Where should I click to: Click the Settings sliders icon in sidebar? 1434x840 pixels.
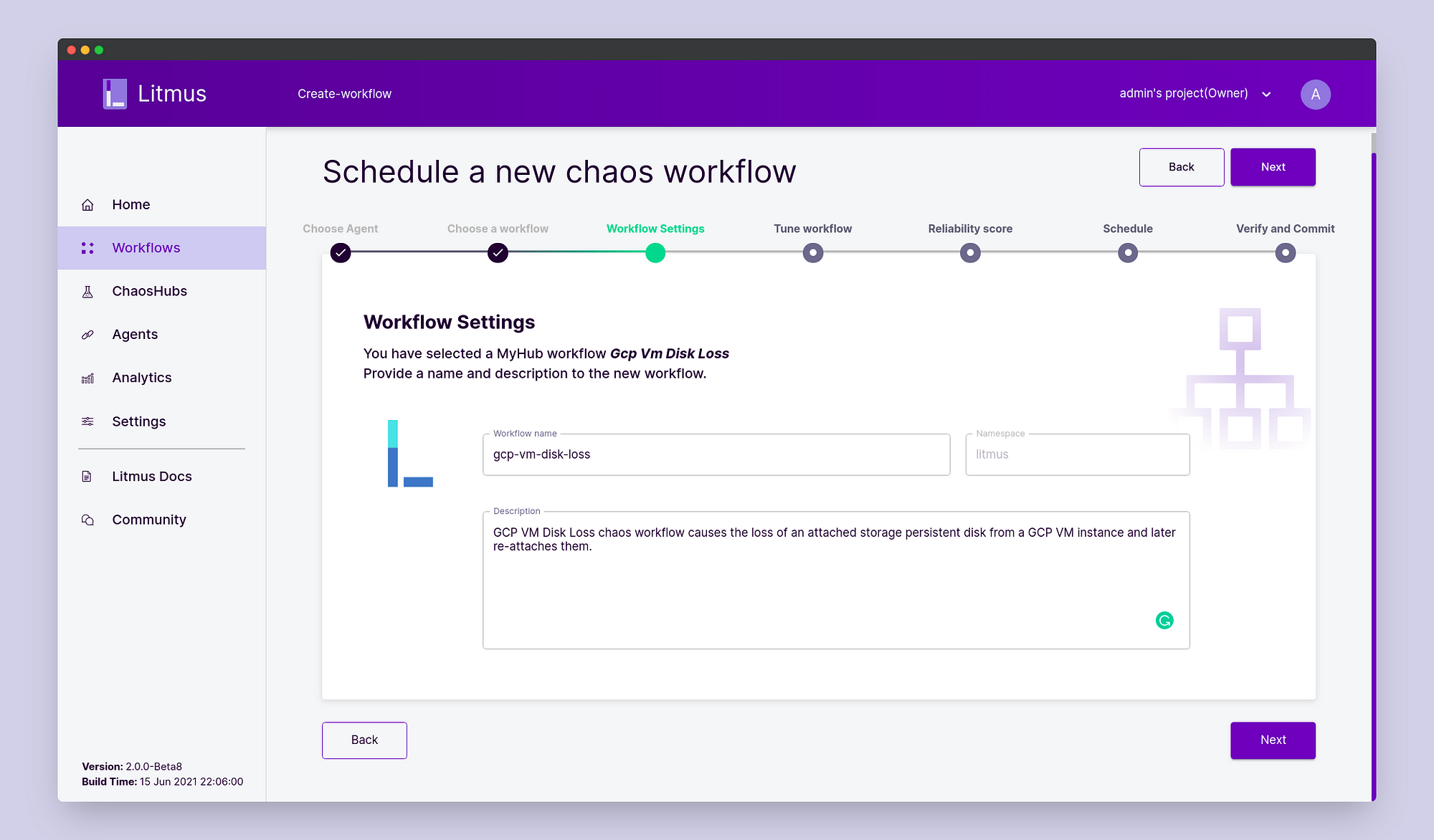point(87,421)
